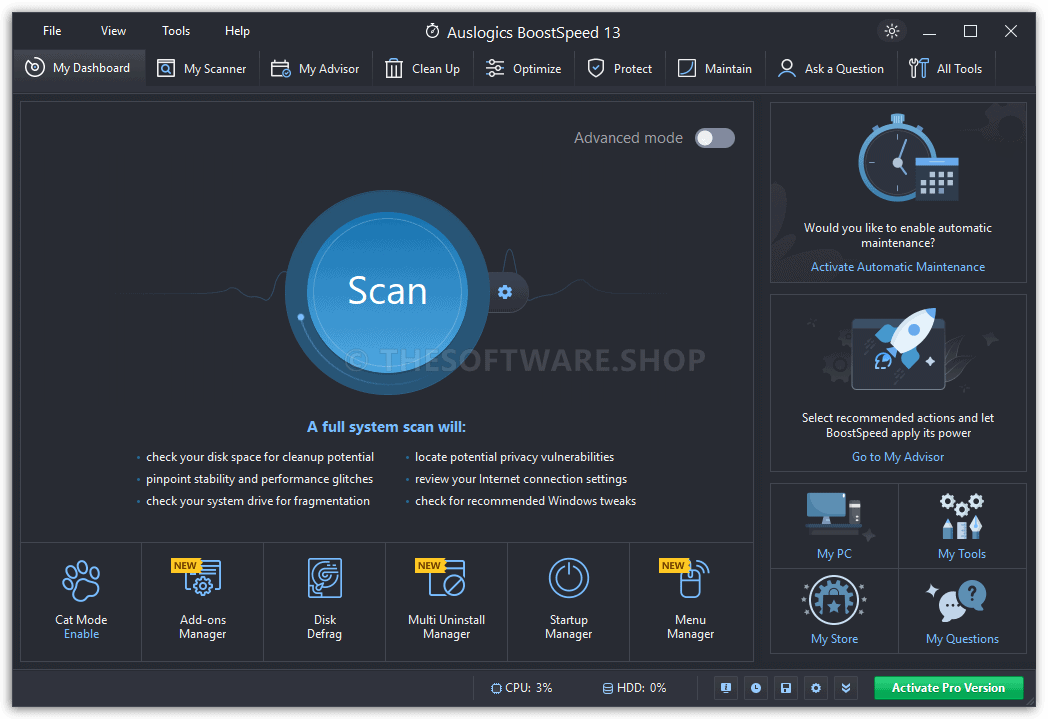Screen dimensions: 1048x719
Task: Click the Go to My Advisor link
Action: pos(898,457)
